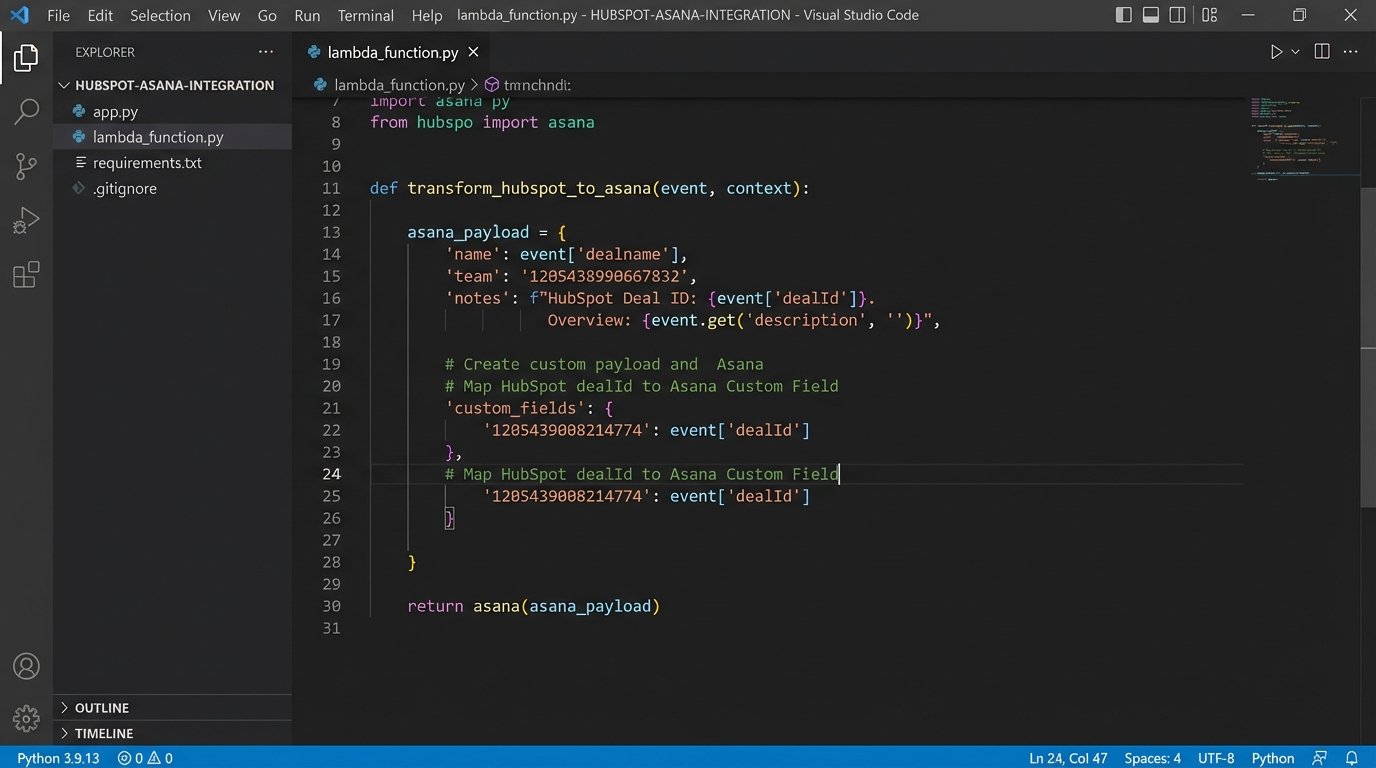Expand the Timeline section
Screen dimensions: 1376x768
click(103, 733)
